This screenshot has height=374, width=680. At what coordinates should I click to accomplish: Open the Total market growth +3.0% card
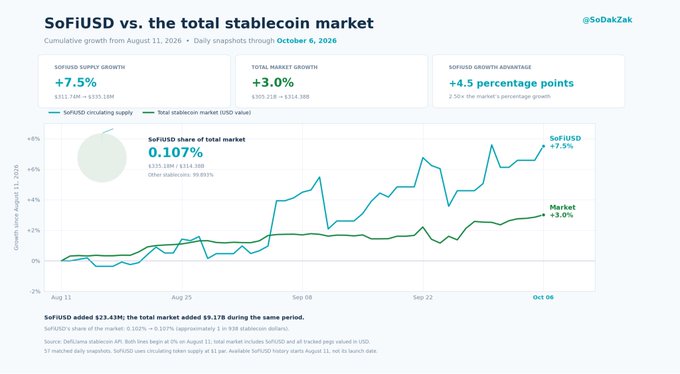pos(331,81)
